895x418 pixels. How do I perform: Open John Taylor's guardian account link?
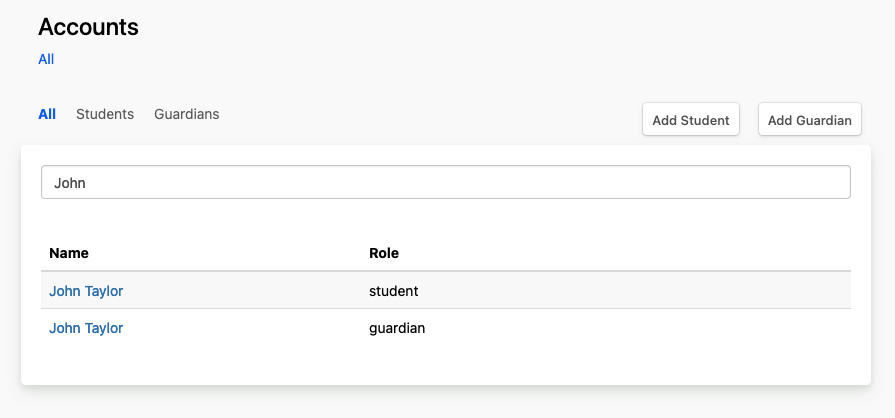pos(86,327)
